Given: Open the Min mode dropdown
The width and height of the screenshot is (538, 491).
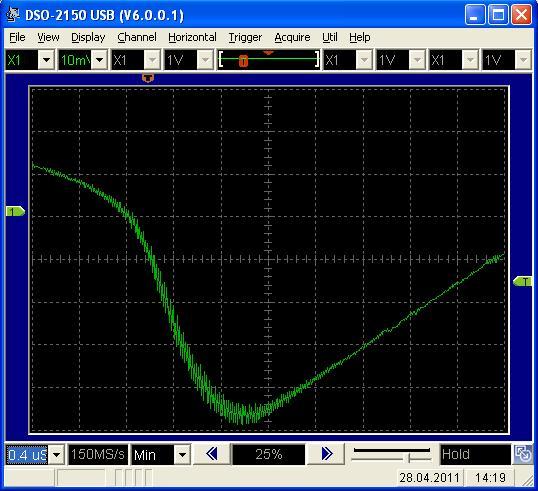Looking at the screenshot, I should (x=182, y=455).
